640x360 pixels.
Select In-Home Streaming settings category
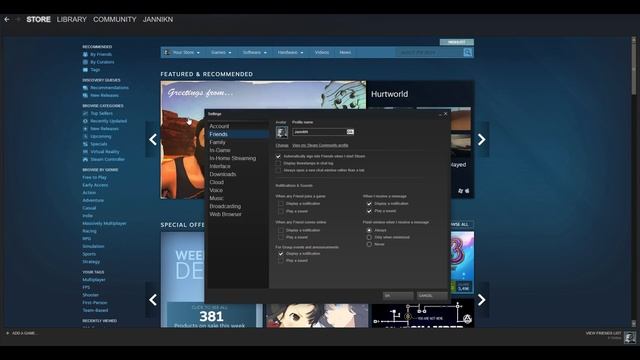point(238,158)
